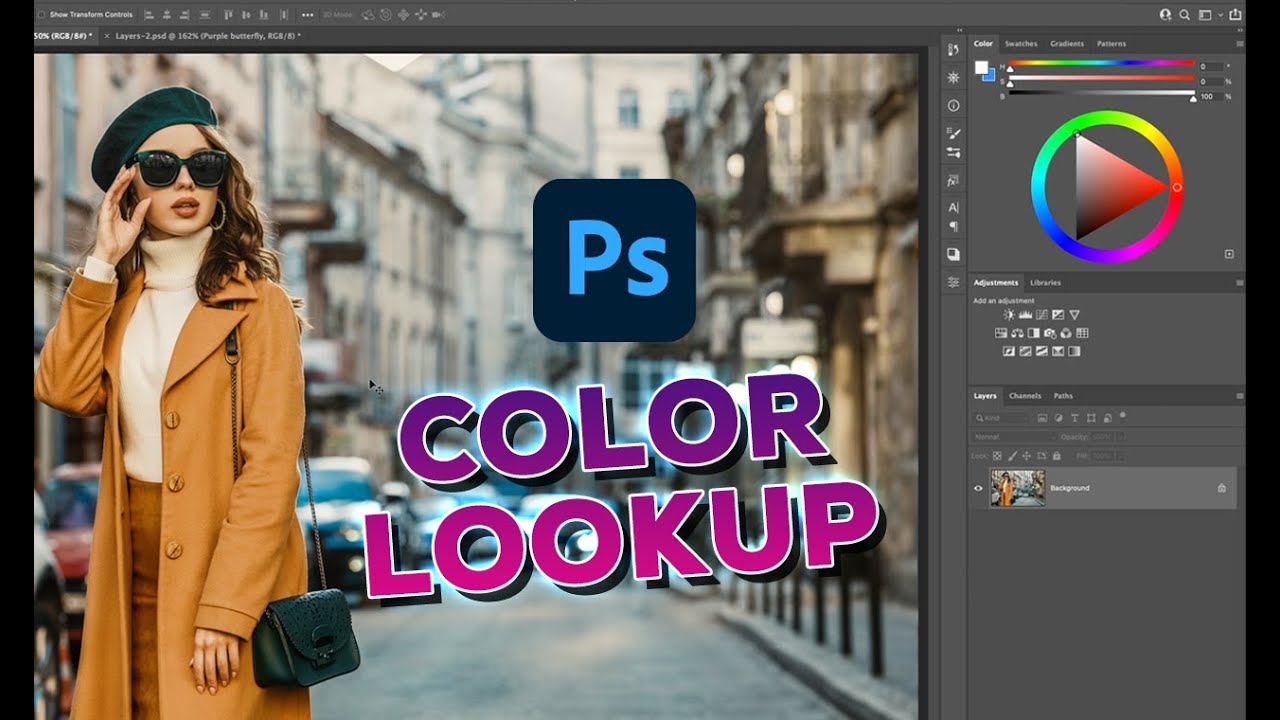Add a Posterize adjustment
Viewport: 1280px width, 720px height.
click(1025, 351)
